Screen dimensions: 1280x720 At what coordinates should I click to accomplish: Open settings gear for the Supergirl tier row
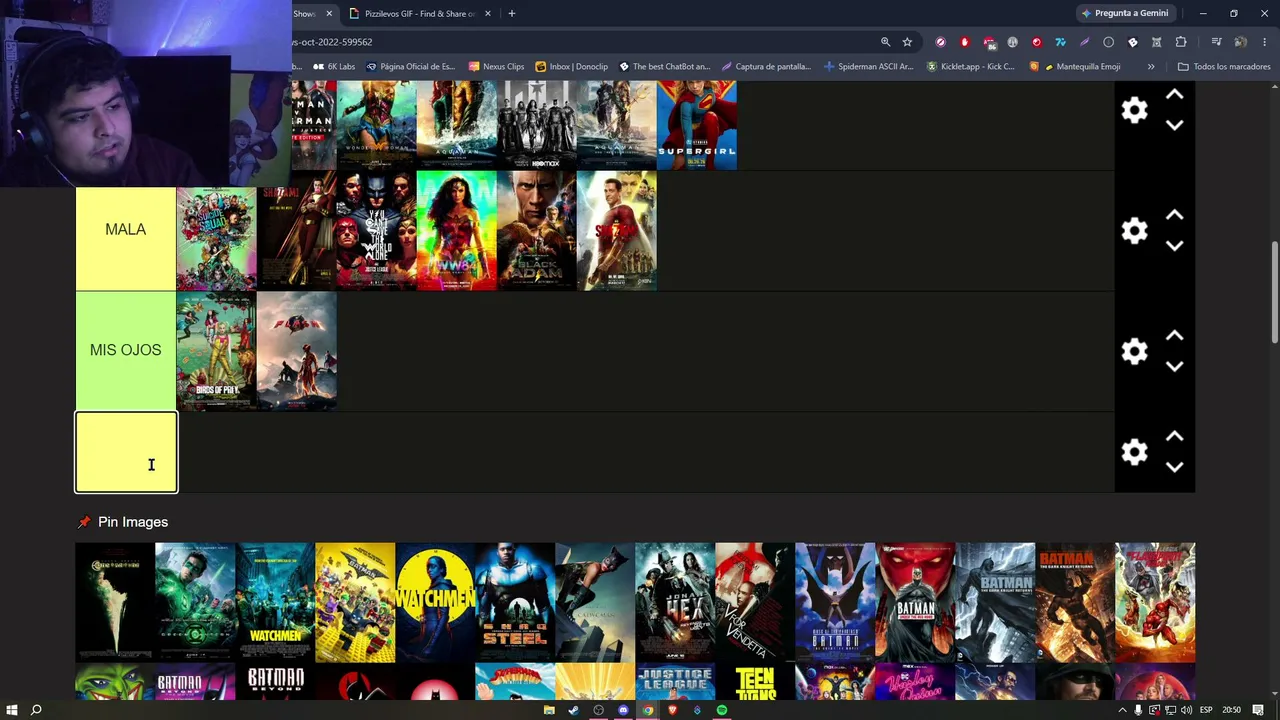point(1134,110)
